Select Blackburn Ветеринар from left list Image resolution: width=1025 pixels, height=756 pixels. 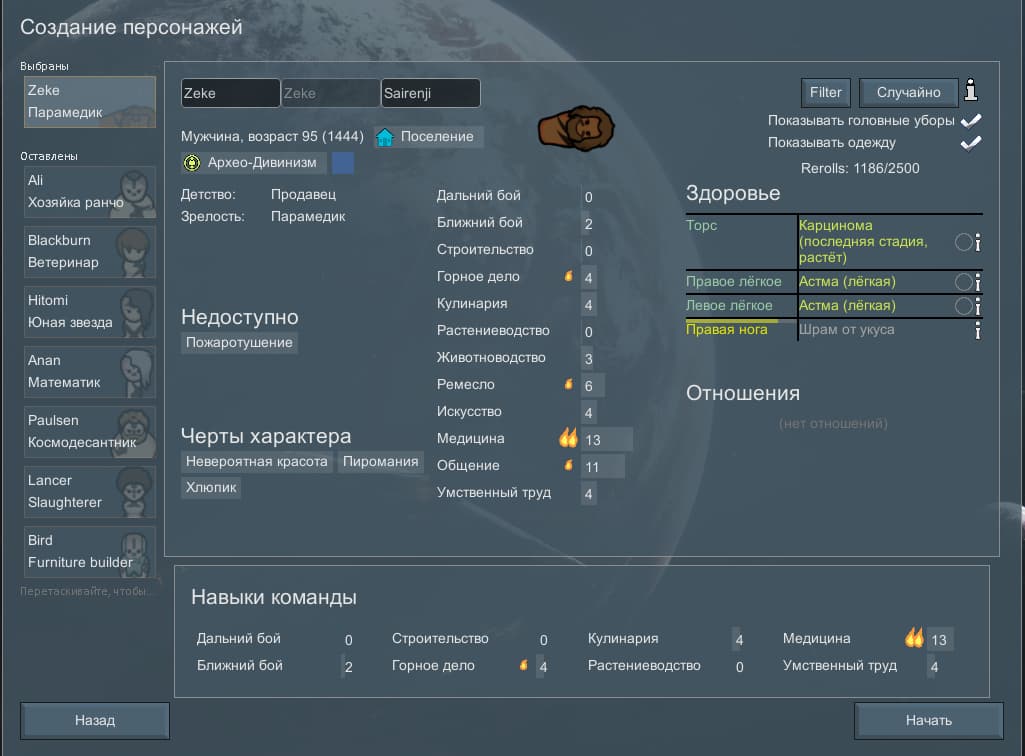coord(89,251)
